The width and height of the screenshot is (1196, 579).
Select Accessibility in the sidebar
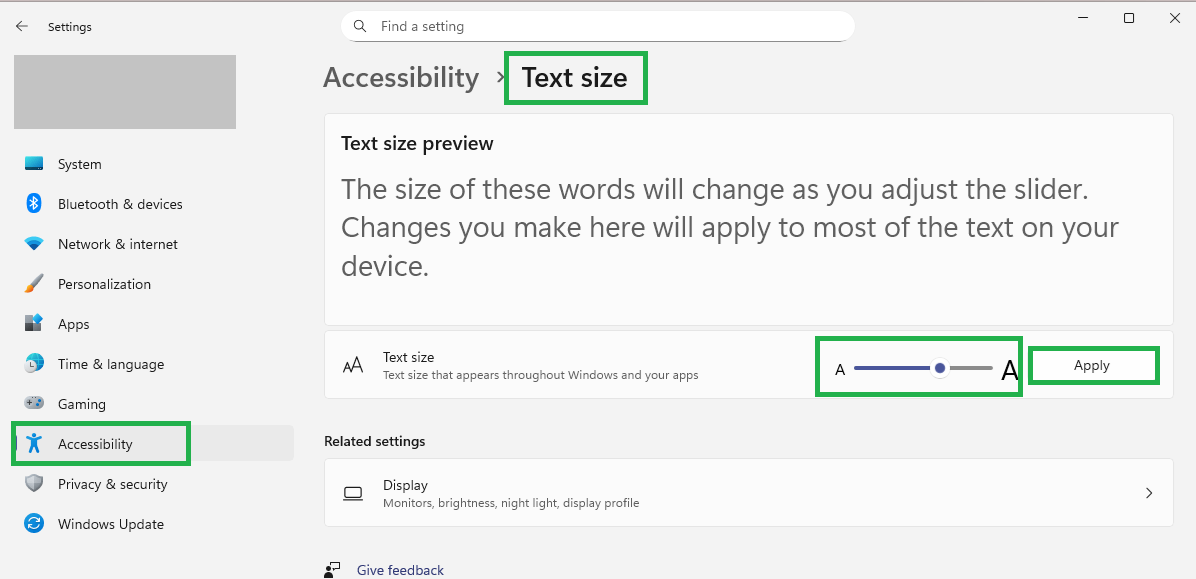[x=153, y=443]
